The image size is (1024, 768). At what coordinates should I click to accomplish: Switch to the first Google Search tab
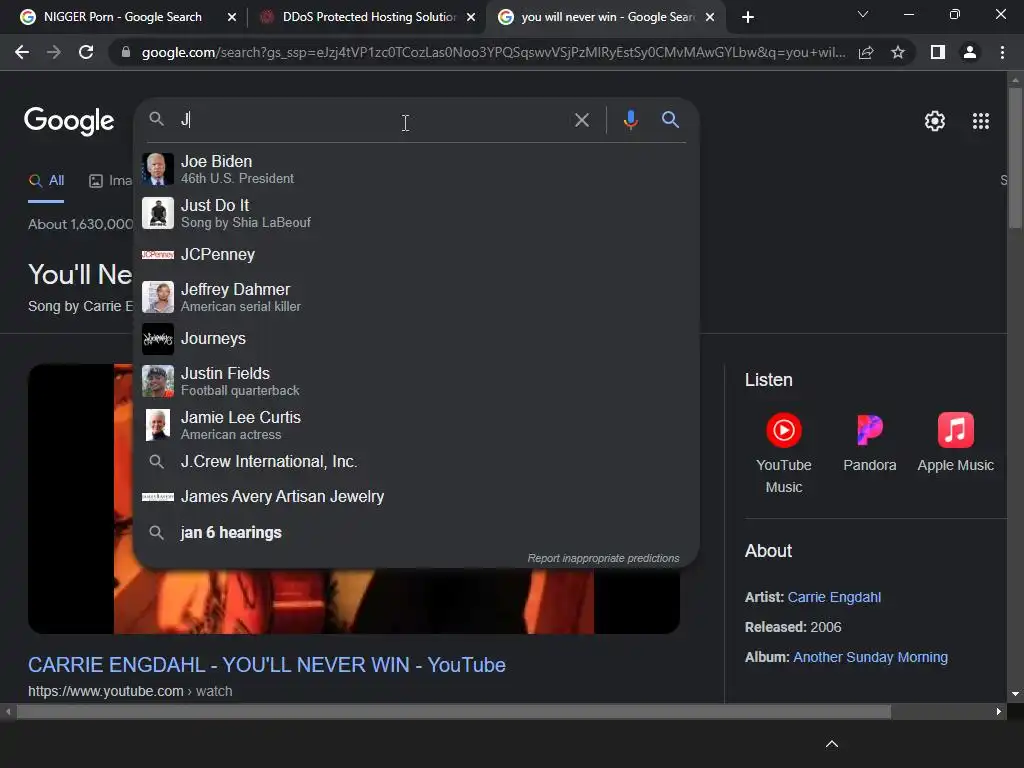[x=123, y=17]
